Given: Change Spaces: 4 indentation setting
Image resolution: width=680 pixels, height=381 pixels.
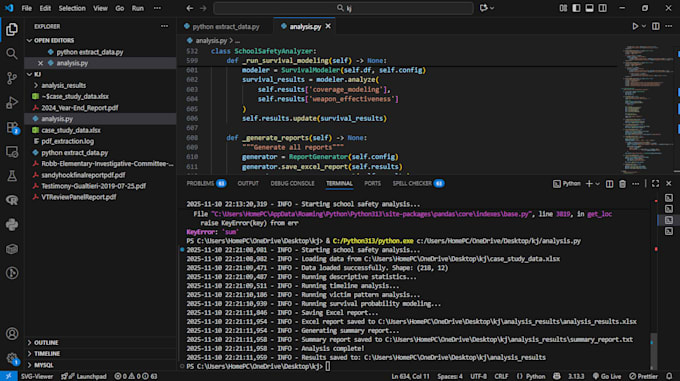Looking at the screenshot, I should 450,376.
